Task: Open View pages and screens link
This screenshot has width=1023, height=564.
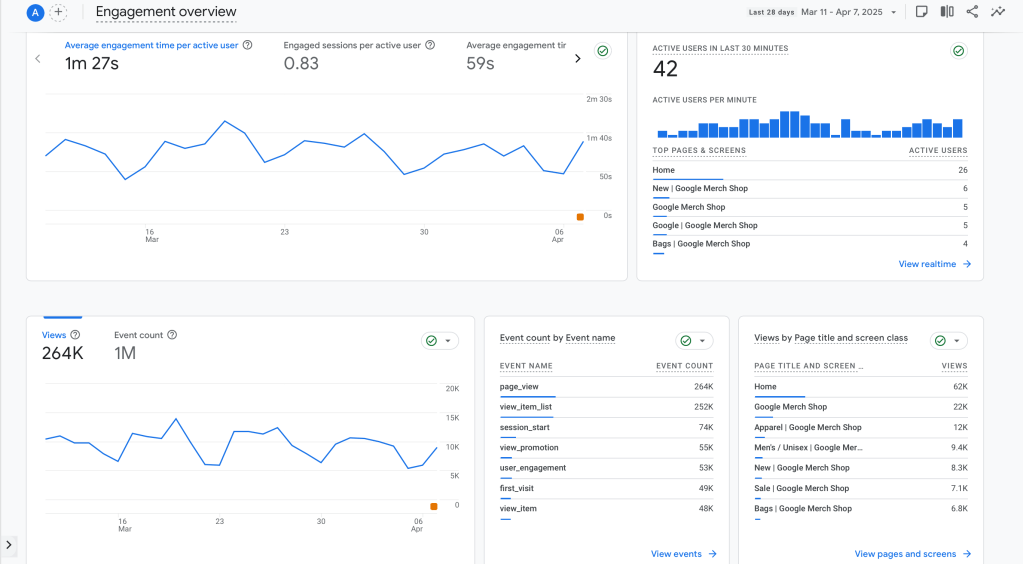Action: point(912,554)
